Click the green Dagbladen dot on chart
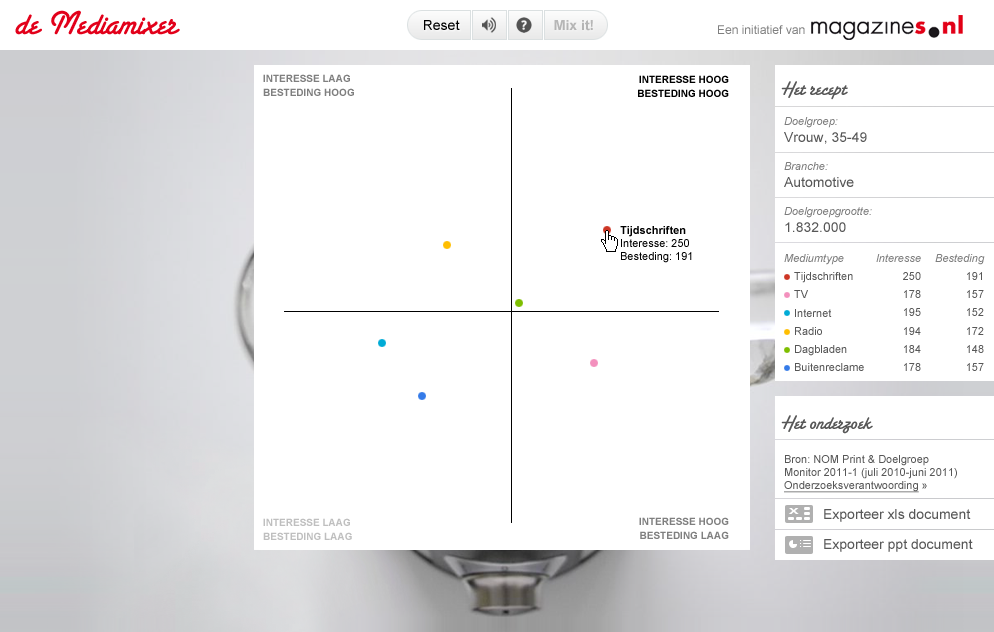The image size is (994, 632). 519,303
